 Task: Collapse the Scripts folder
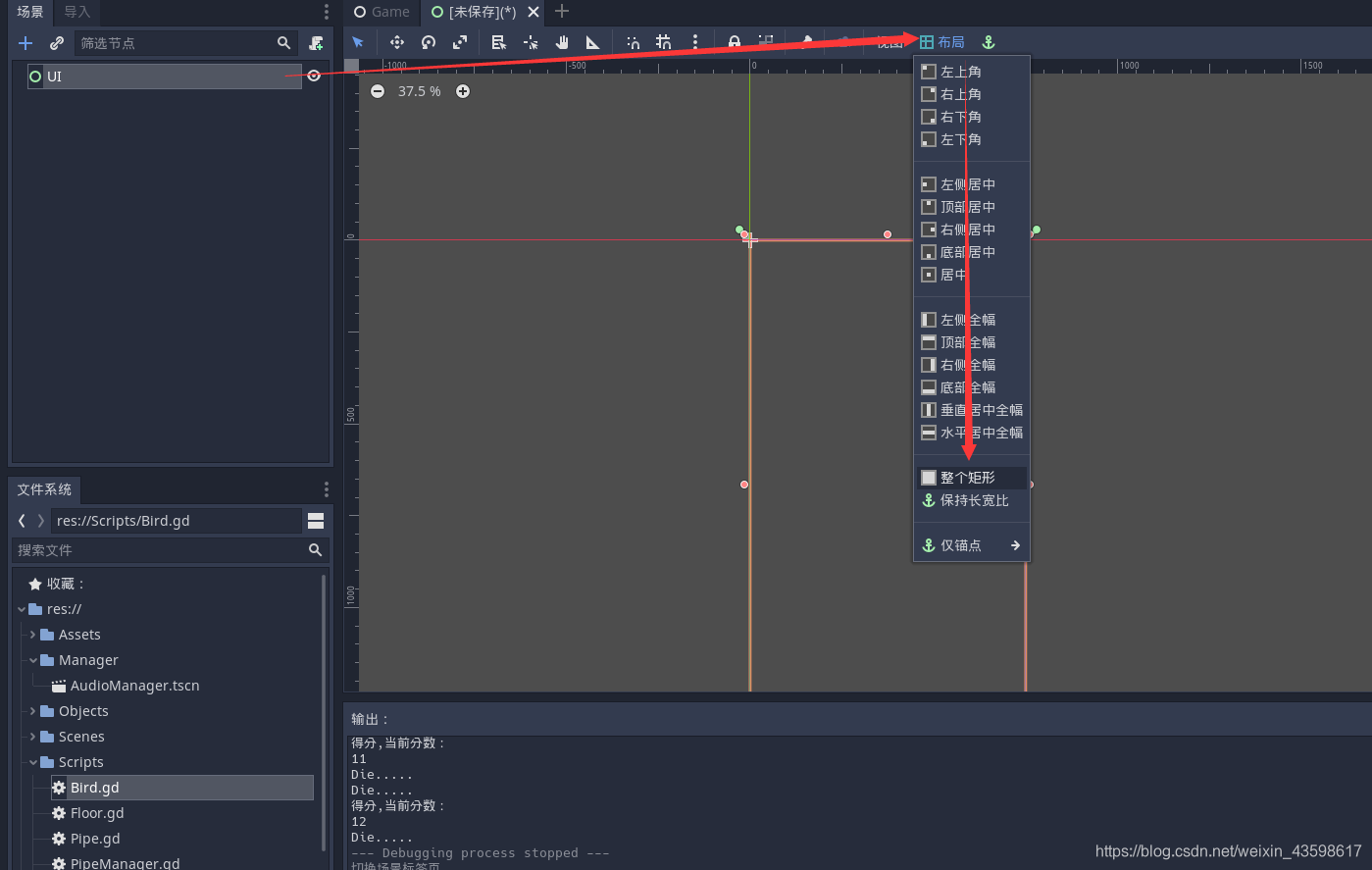33,762
